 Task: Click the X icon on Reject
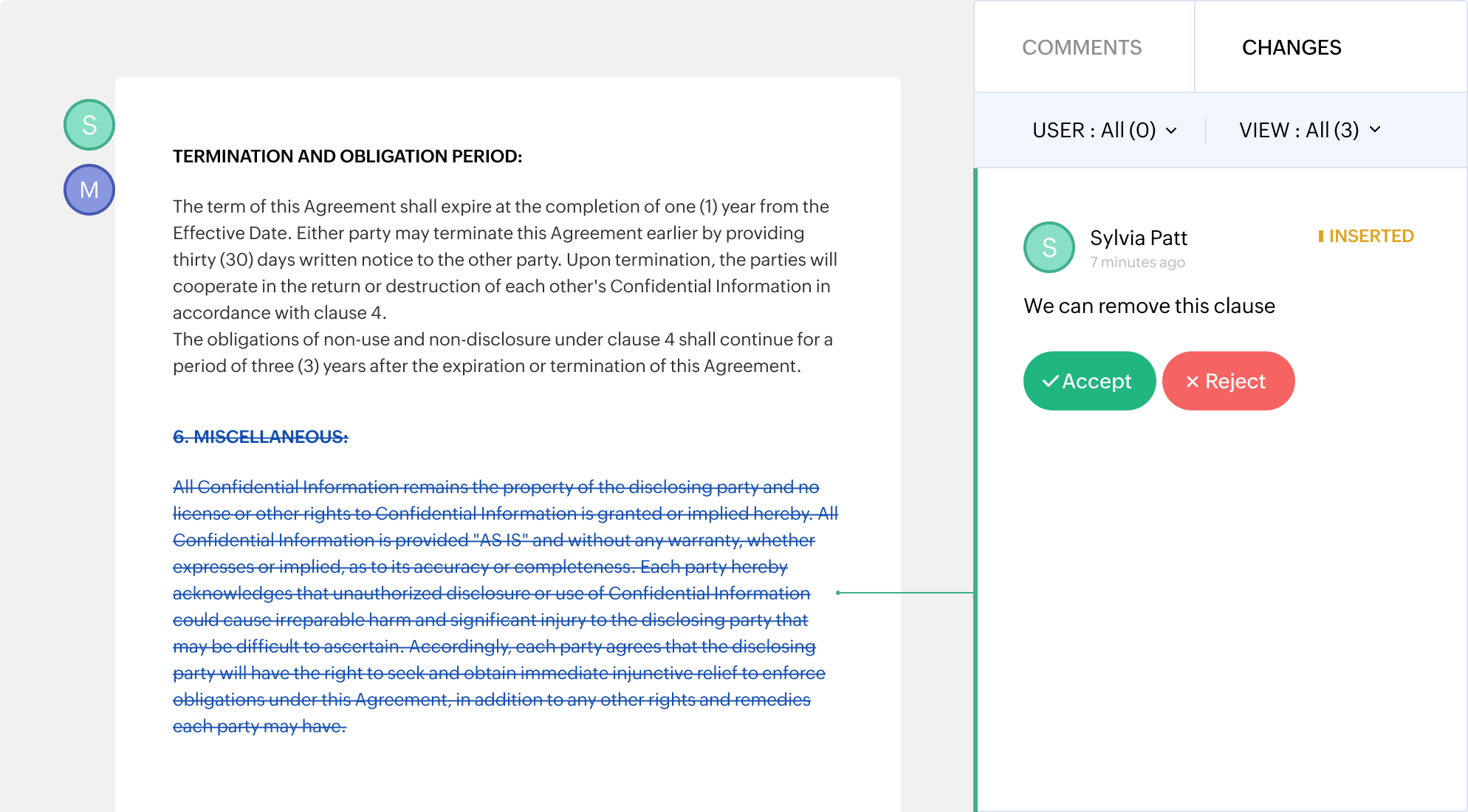point(1192,382)
